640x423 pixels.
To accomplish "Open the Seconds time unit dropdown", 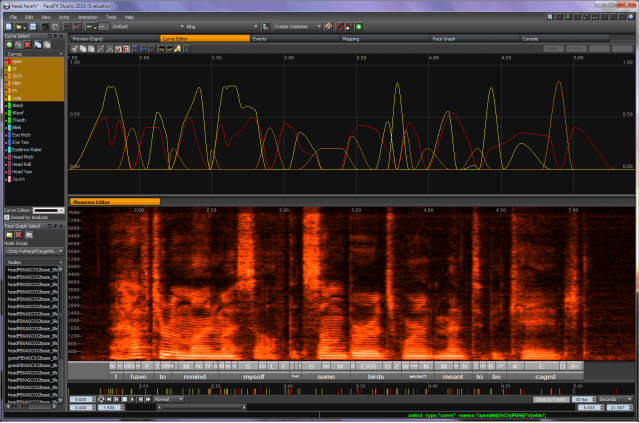I will [615, 399].
